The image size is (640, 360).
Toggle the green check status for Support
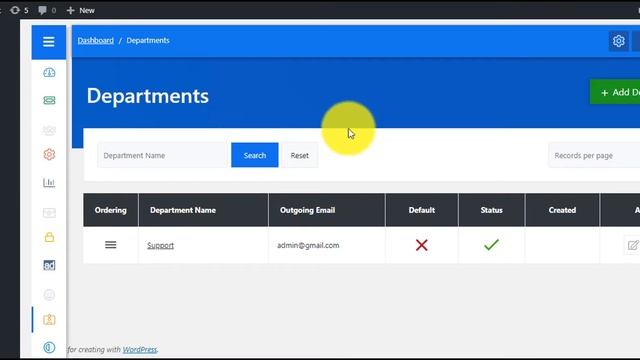click(491, 245)
